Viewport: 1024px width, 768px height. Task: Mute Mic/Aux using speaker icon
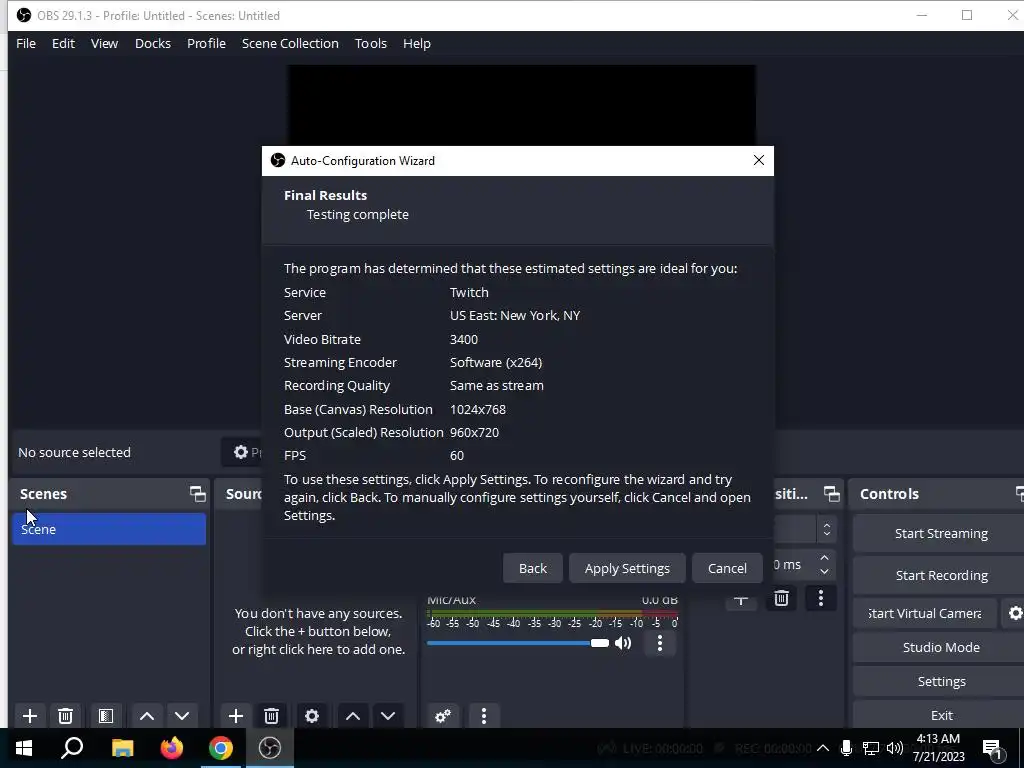[623, 643]
